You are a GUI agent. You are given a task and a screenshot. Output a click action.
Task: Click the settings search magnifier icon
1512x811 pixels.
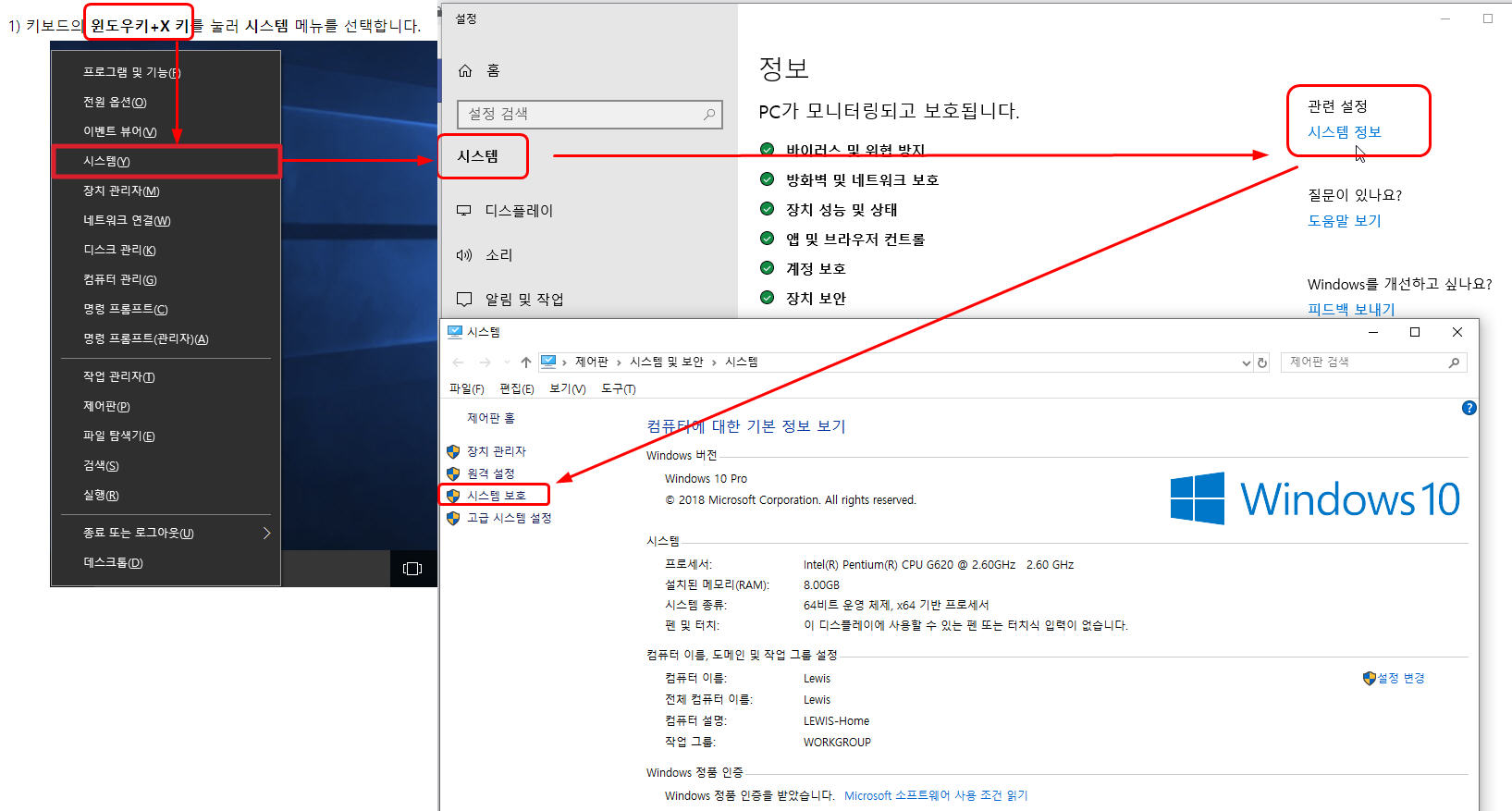pyautogui.click(x=709, y=114)
